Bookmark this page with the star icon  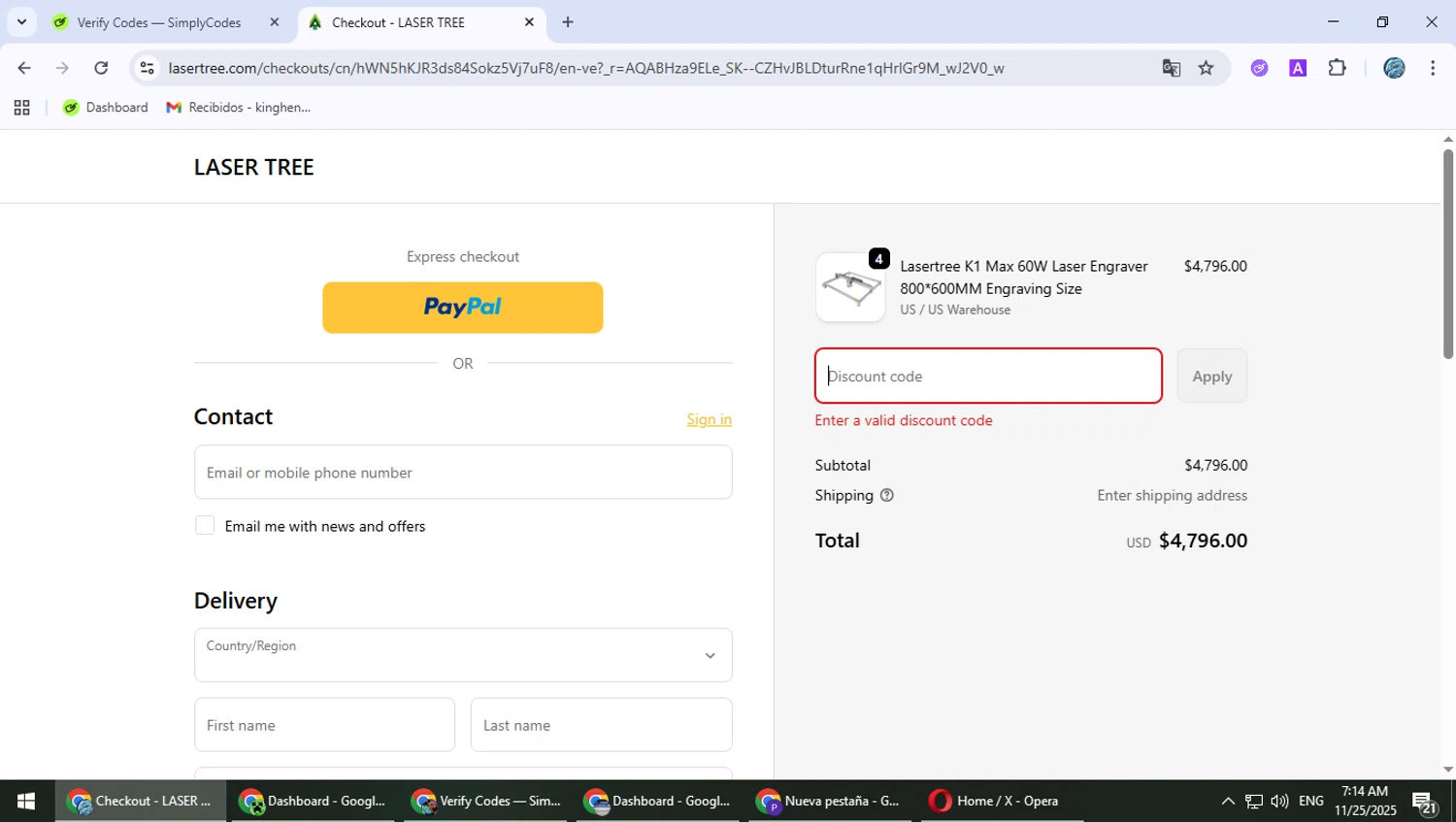pos(1206,68)
